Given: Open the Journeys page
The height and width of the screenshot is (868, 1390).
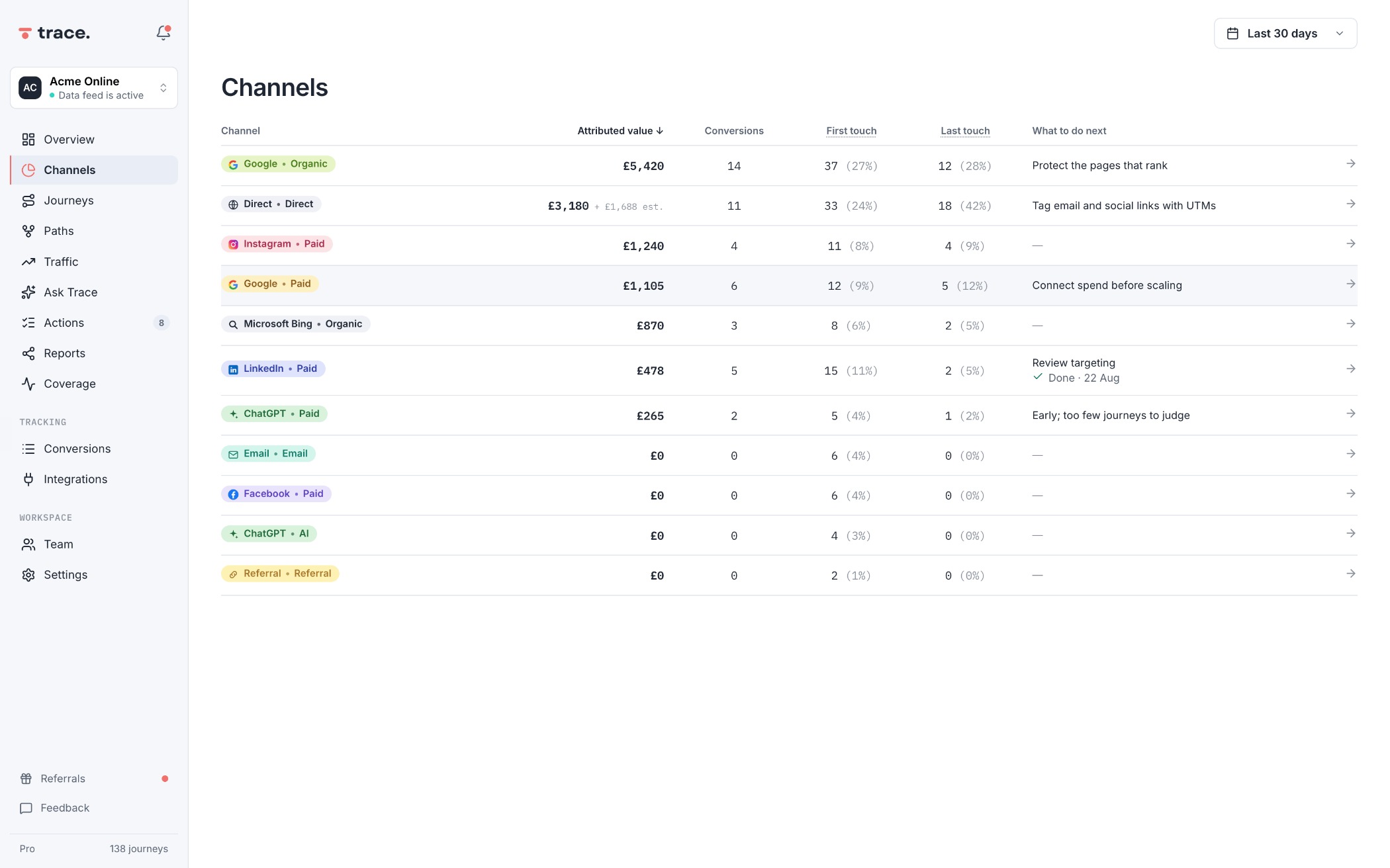Looking at the screenshot, I should (x=94, y=200).
